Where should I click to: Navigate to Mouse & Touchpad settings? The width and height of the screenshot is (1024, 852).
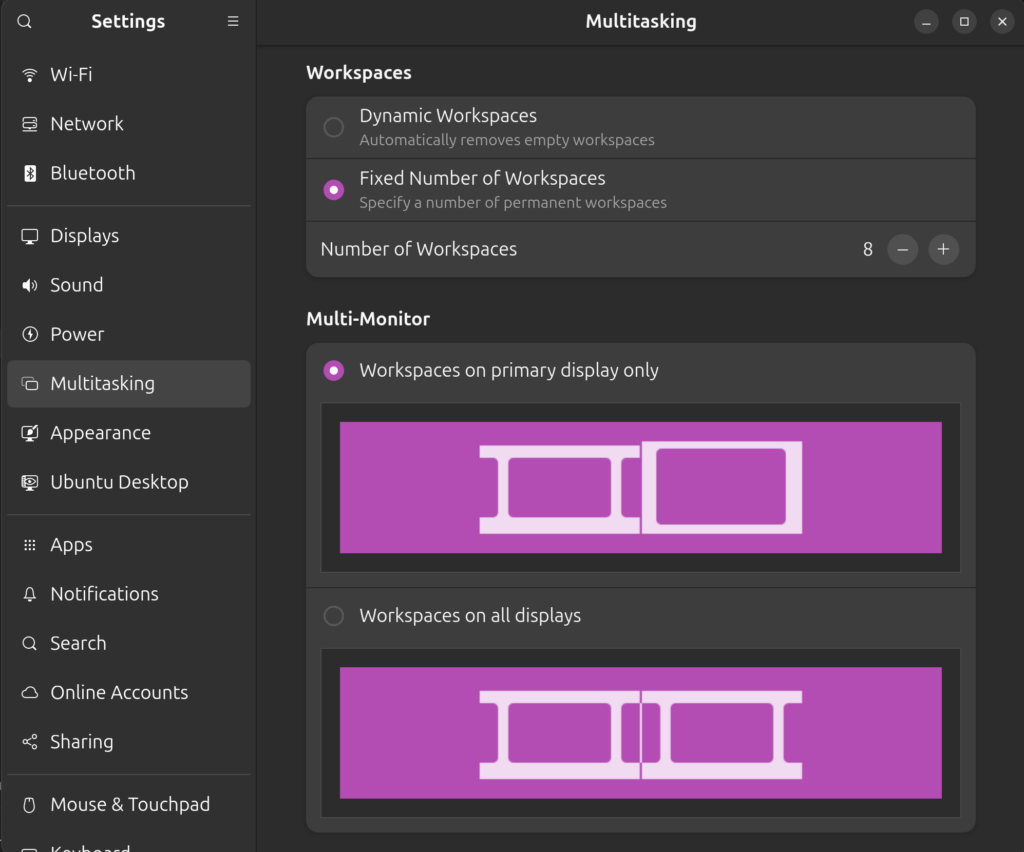pyautogui.click(x=130, y=804)
